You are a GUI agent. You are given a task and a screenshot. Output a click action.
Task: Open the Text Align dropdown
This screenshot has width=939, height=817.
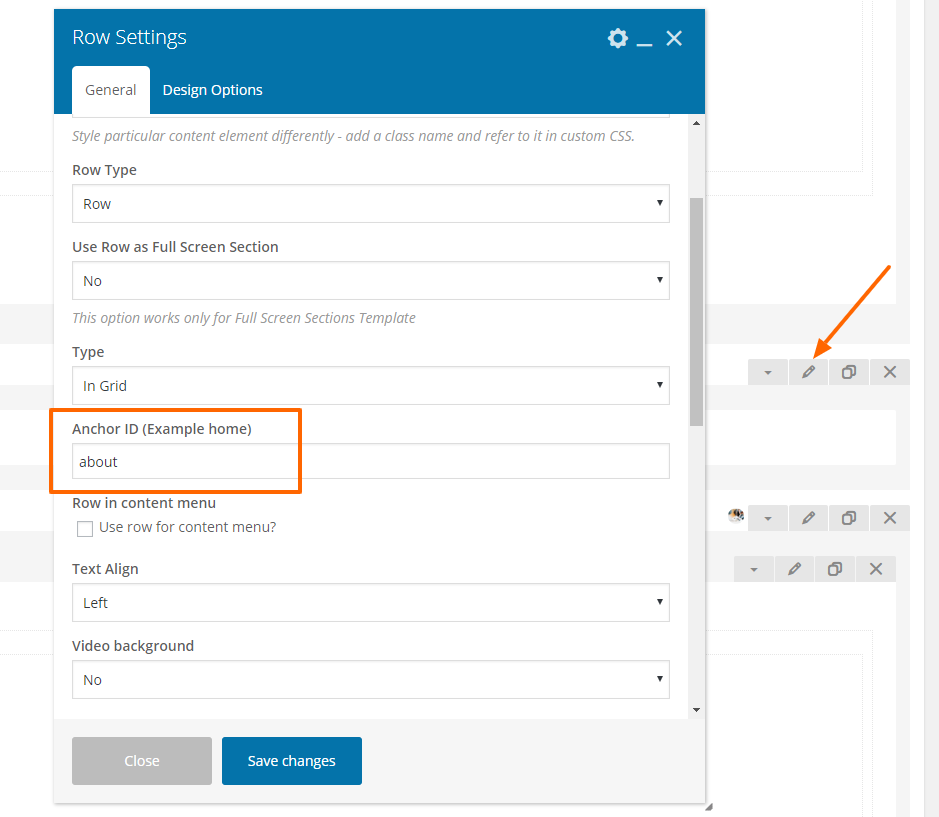371,603
